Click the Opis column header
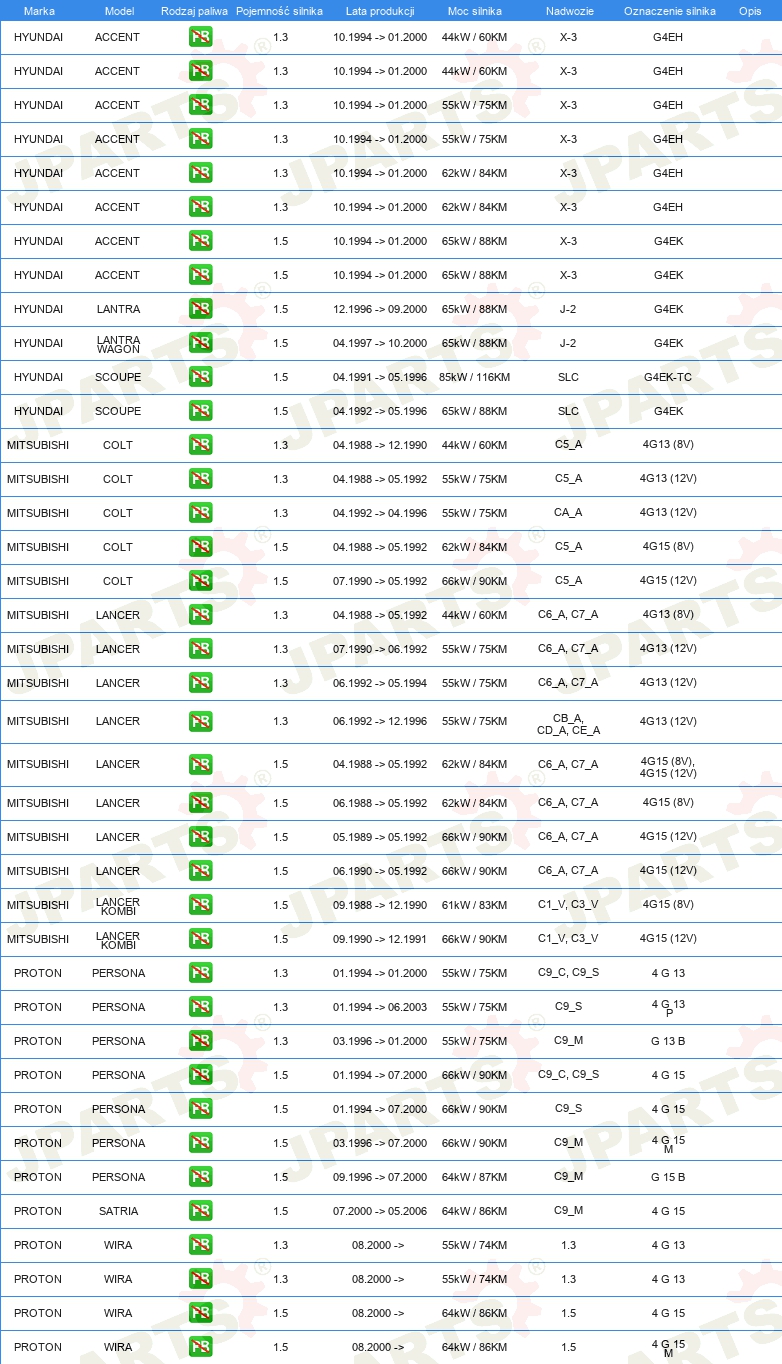The image size is (782, 1364). pos(750,11)
